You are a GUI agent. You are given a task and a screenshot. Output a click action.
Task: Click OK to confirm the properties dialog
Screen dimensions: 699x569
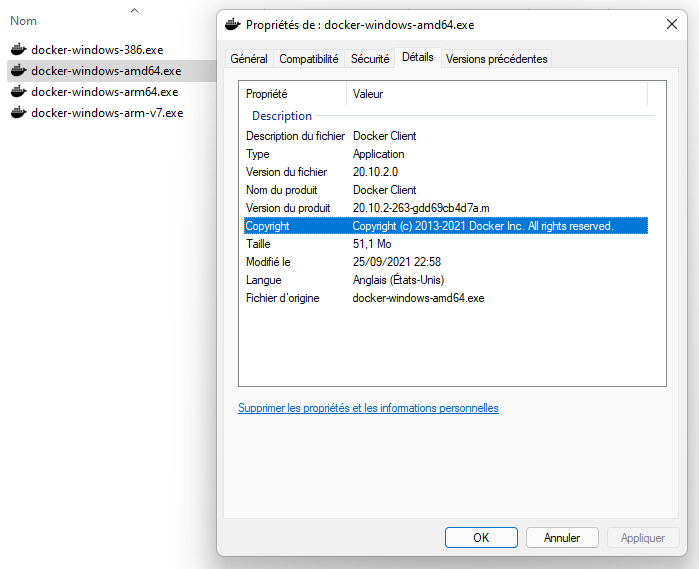(481, 538)
